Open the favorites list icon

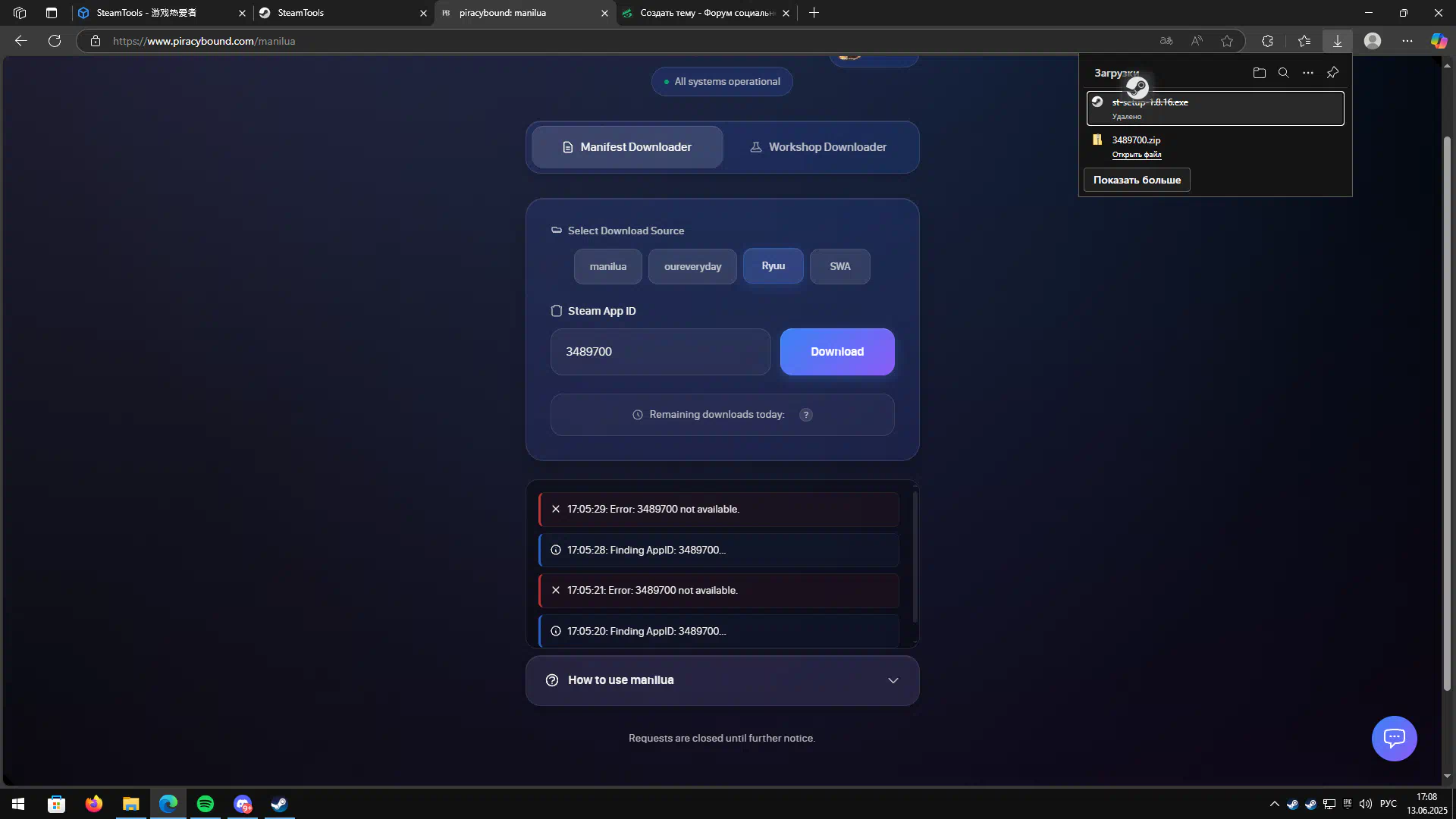1304,41
